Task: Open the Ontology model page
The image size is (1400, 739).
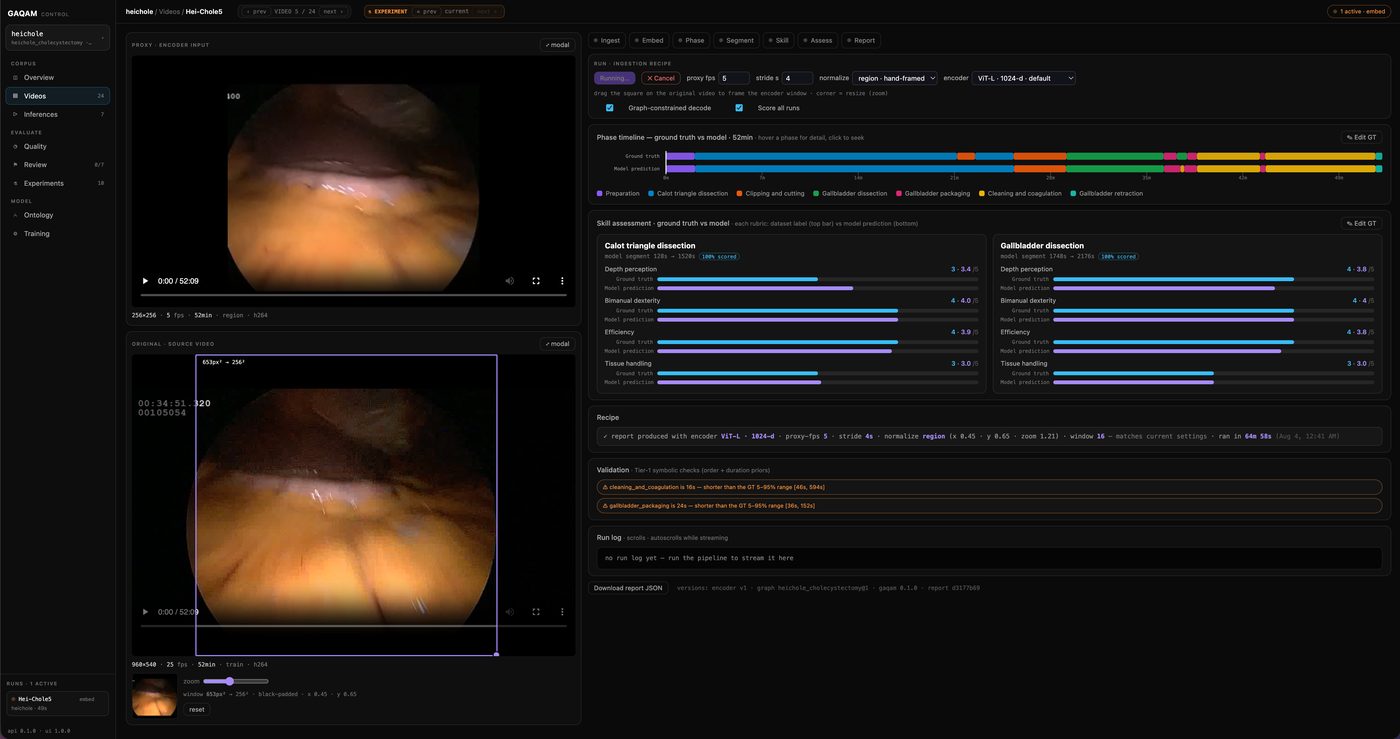Action: click(x=58, y=215)
